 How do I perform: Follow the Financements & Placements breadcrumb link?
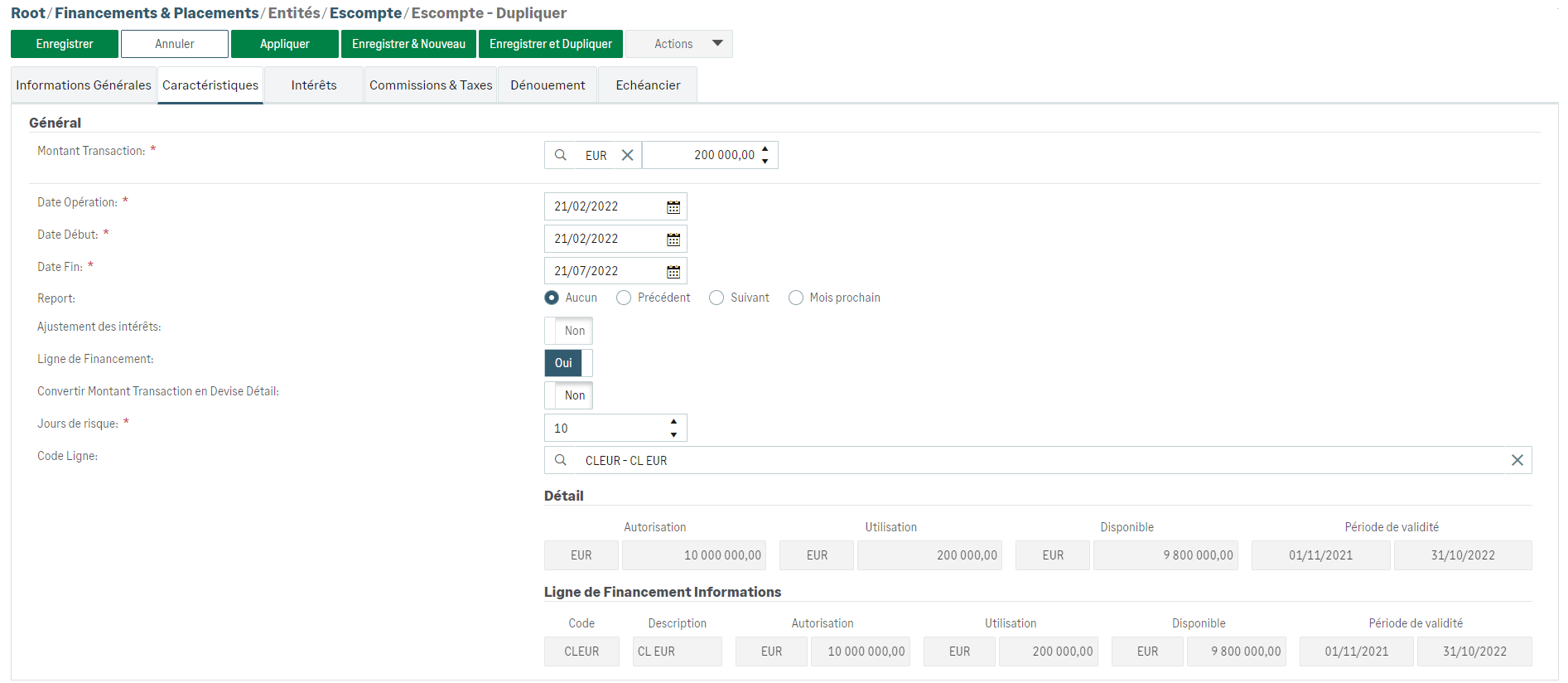157,13
